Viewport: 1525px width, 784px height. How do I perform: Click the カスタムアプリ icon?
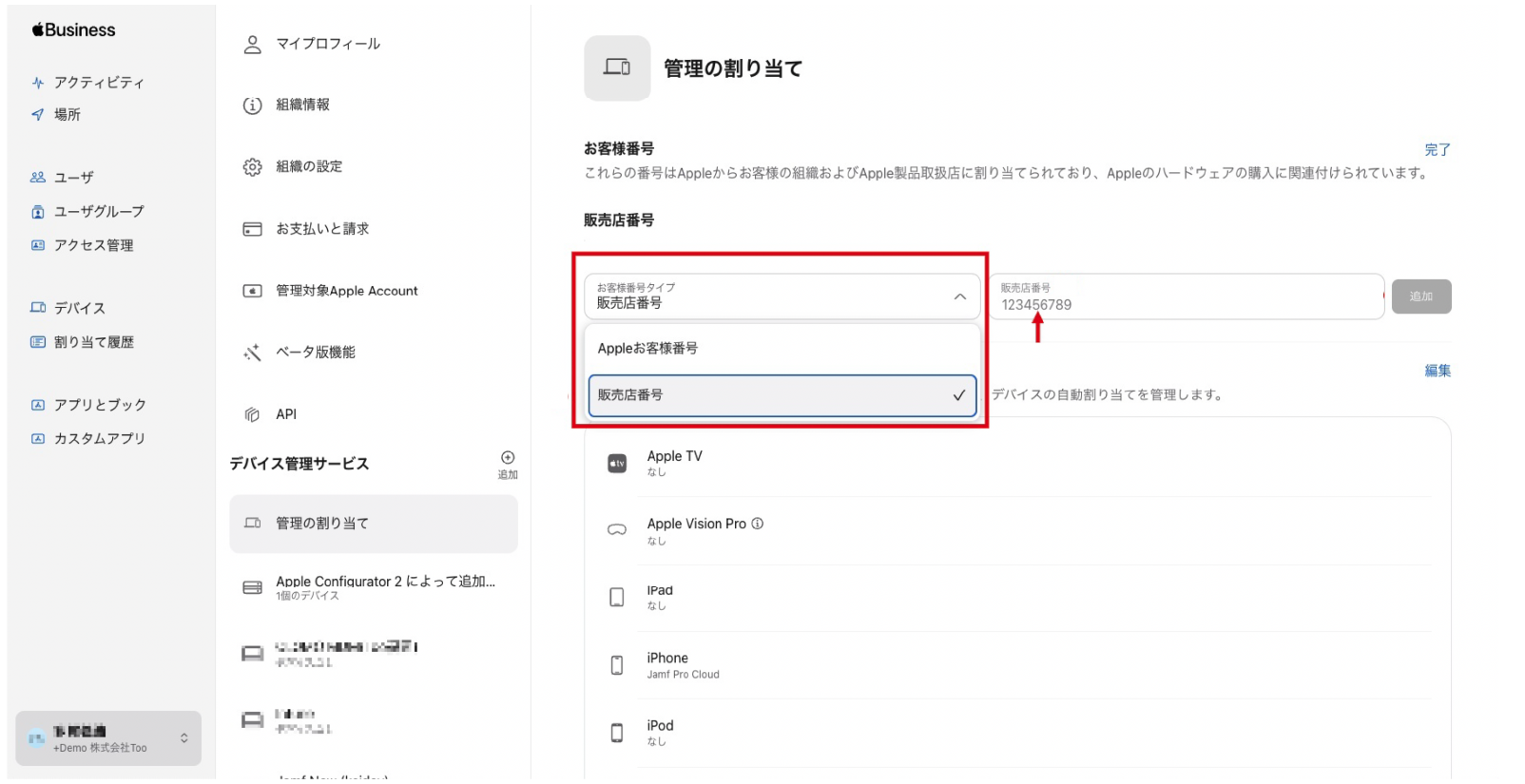tap(38, 439)
